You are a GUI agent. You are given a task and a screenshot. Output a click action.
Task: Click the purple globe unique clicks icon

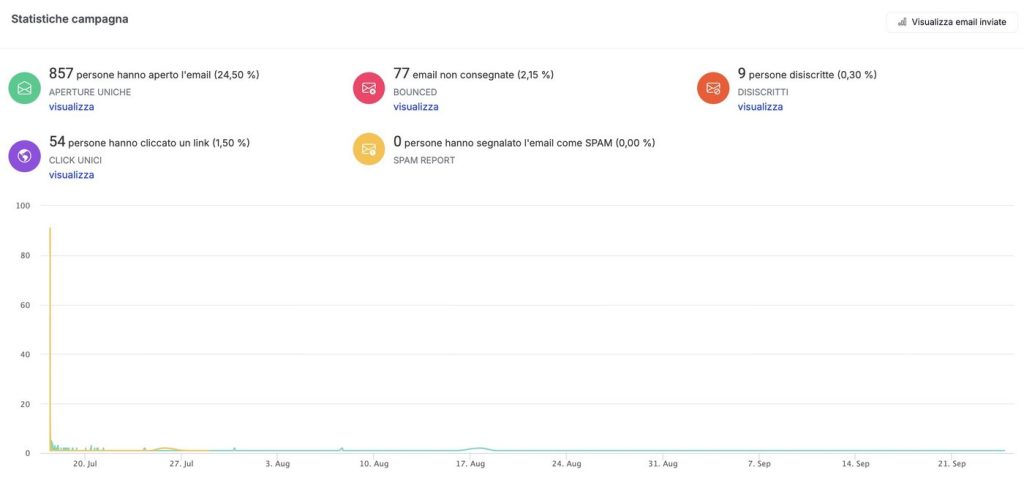click(x=25, y=156)
